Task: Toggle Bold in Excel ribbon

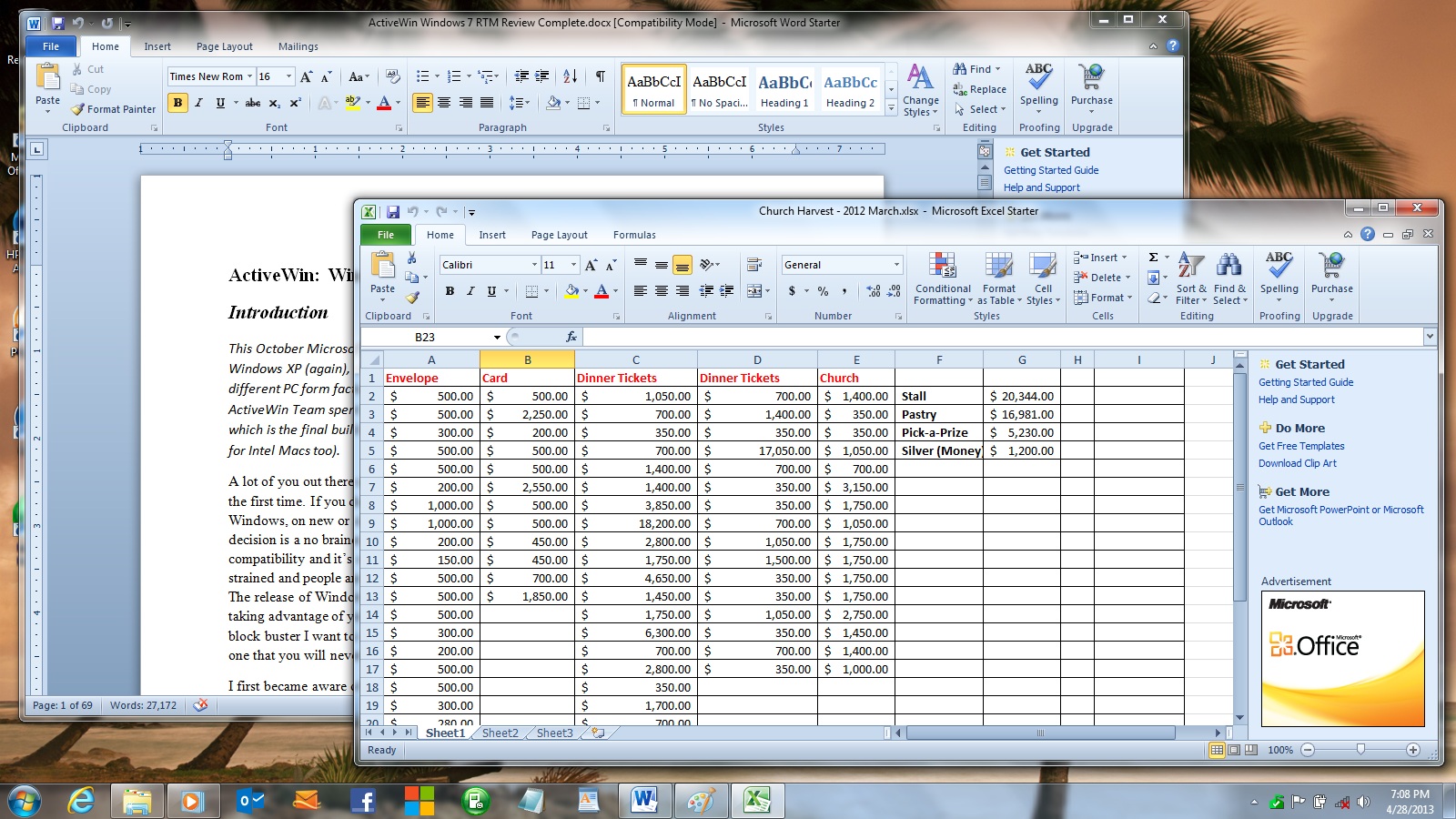Action: pyautogui.click(x=450, y=291)
